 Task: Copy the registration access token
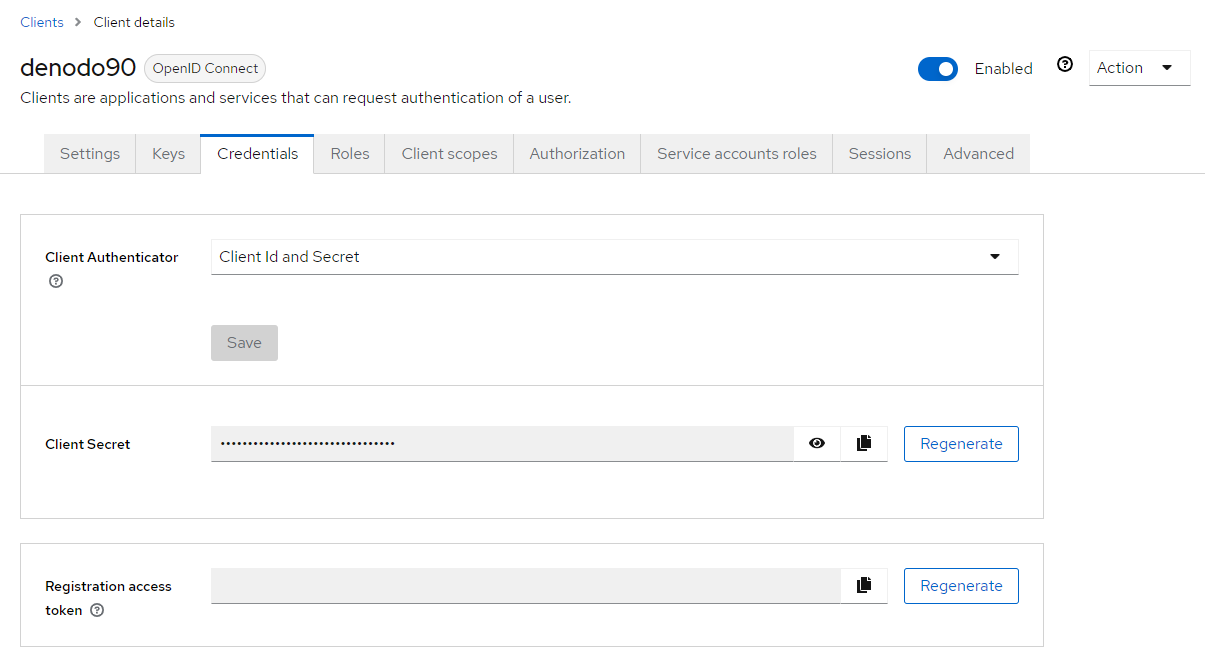click(864, 586)
